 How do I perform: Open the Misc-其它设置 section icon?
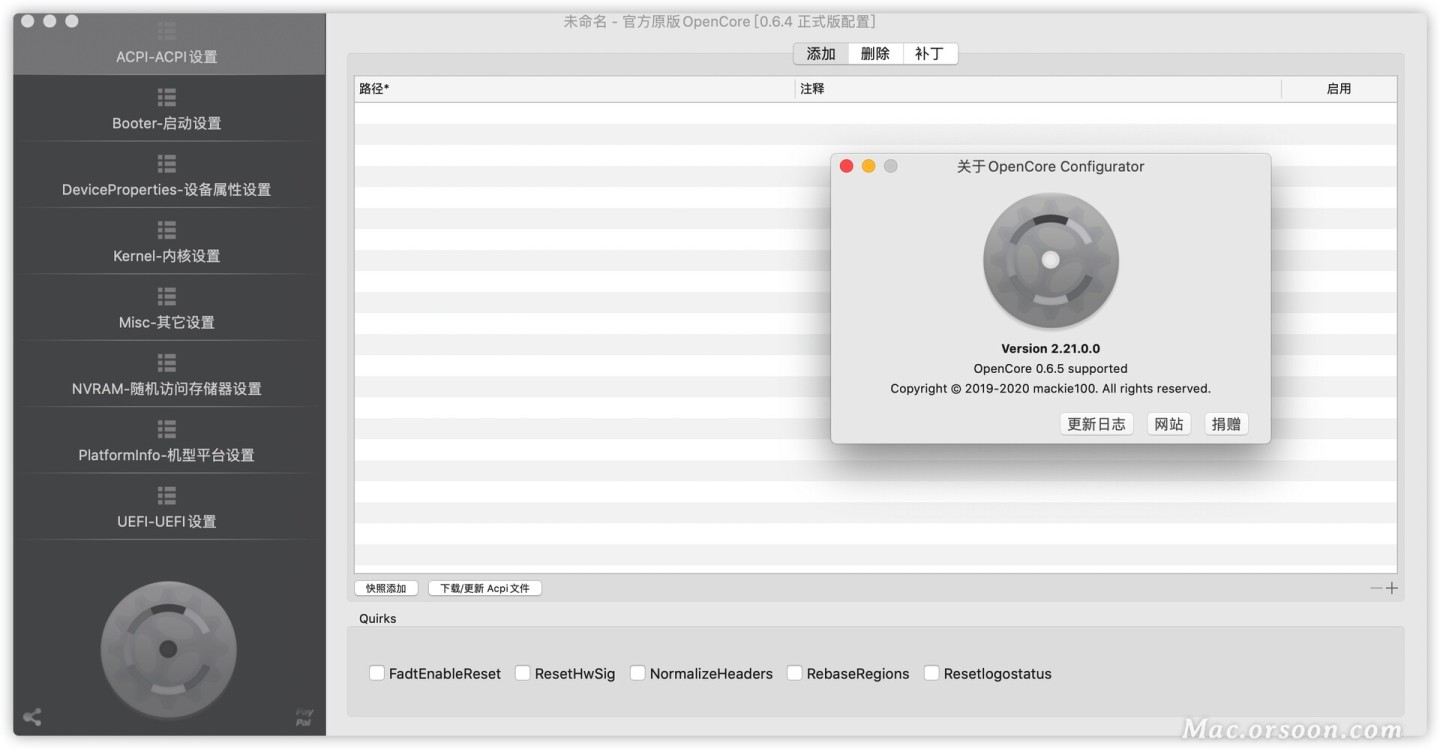click(166, 296)
